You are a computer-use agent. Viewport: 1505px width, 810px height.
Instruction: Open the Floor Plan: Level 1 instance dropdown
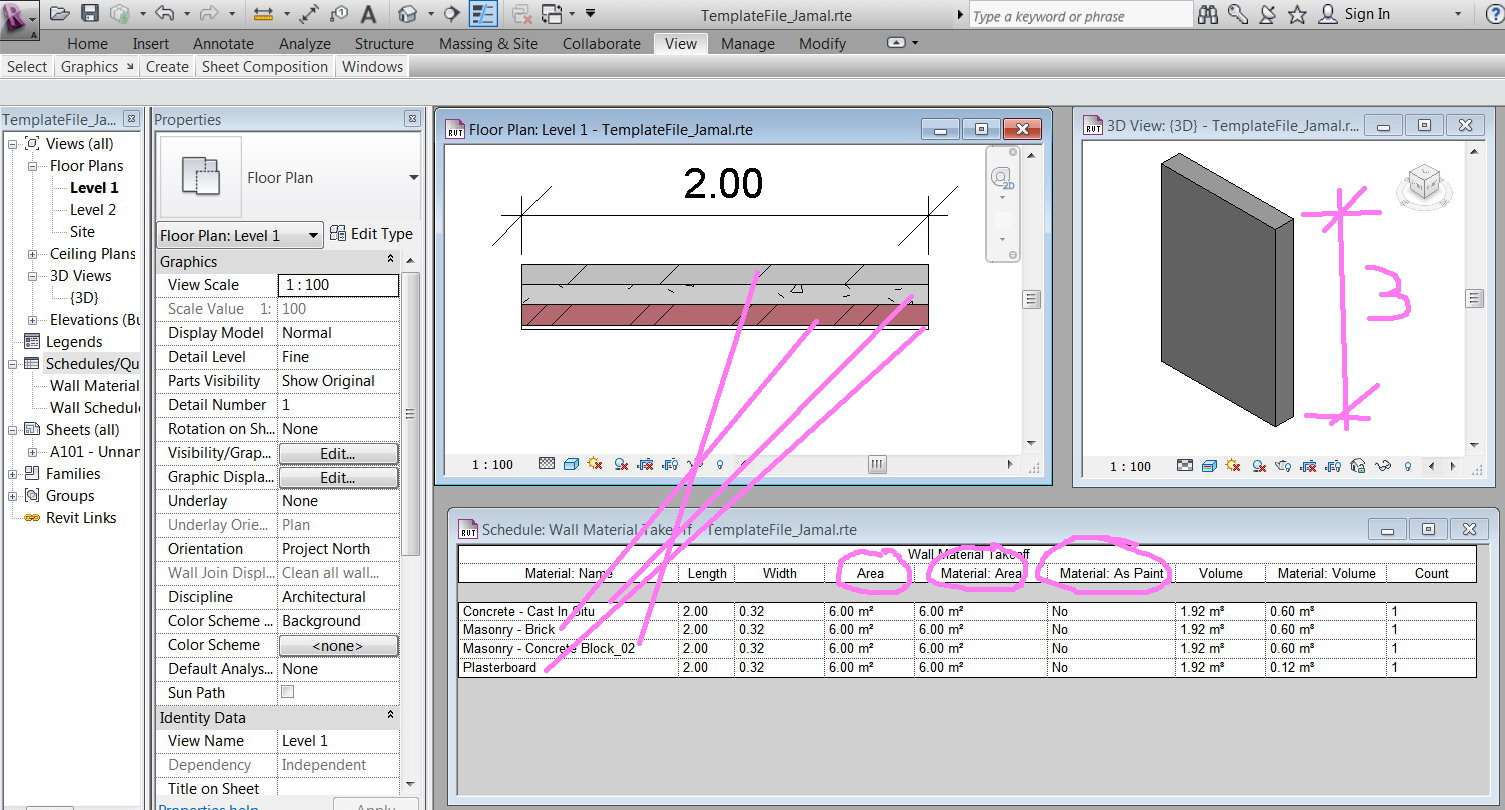pyautogui.click(x=240, y=235)
